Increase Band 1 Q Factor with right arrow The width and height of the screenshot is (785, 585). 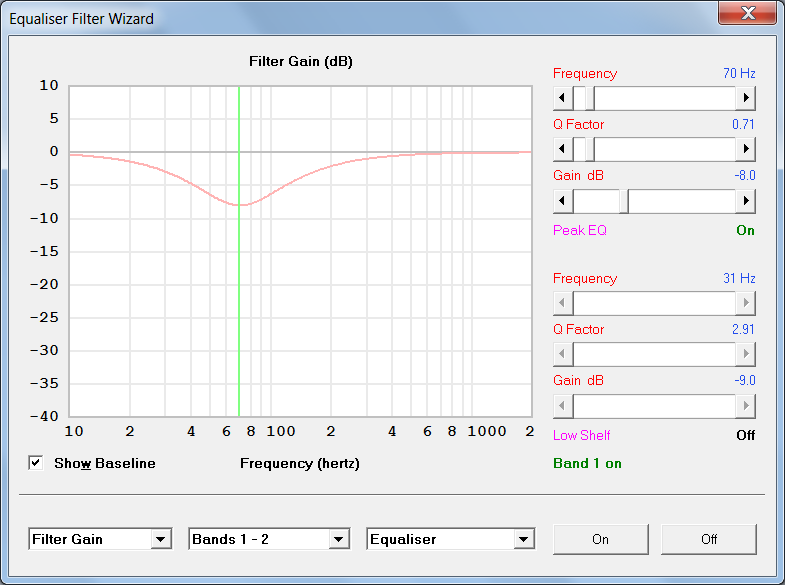745,149
